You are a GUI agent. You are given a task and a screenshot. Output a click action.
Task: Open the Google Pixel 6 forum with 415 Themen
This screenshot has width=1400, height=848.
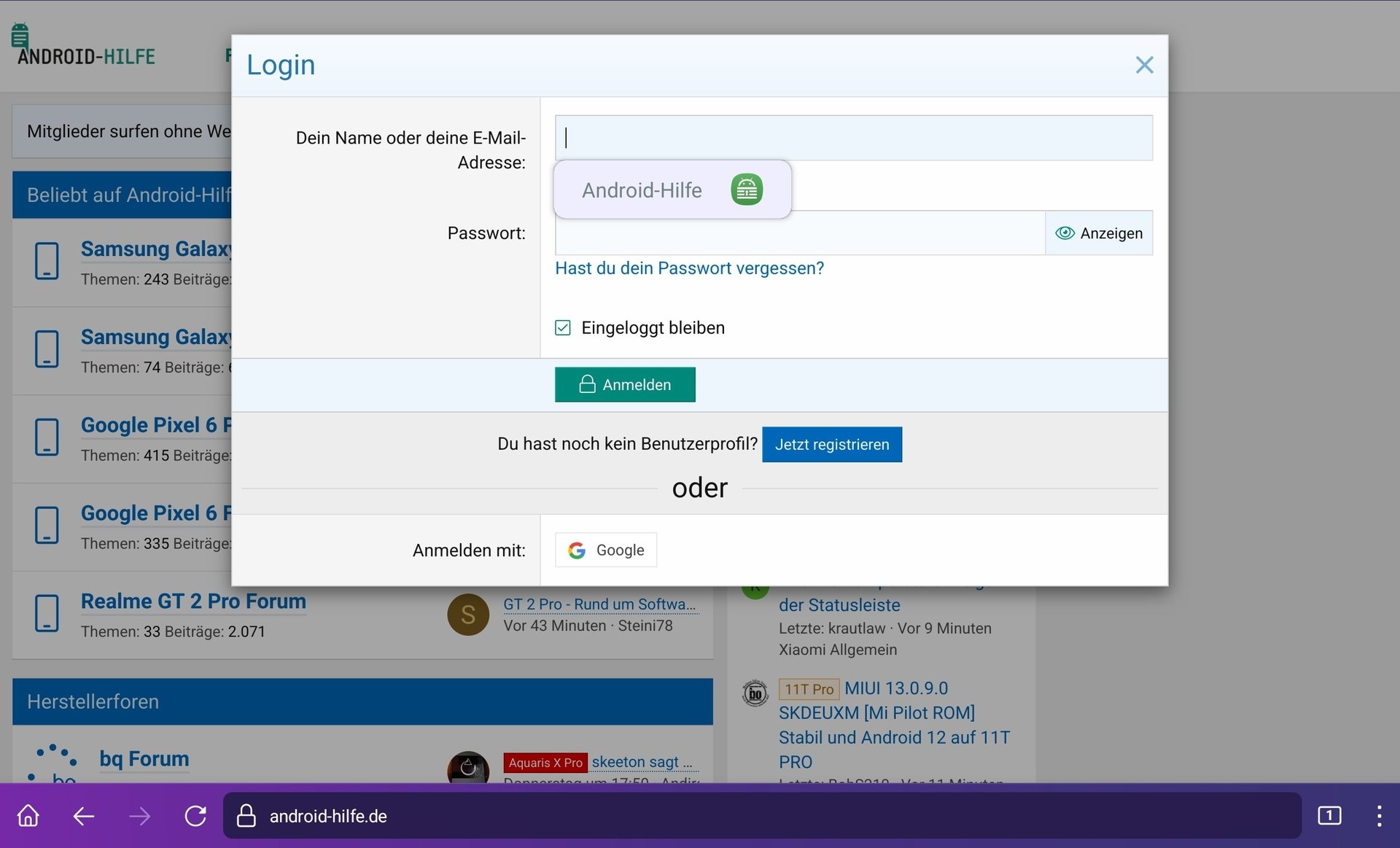156,424
